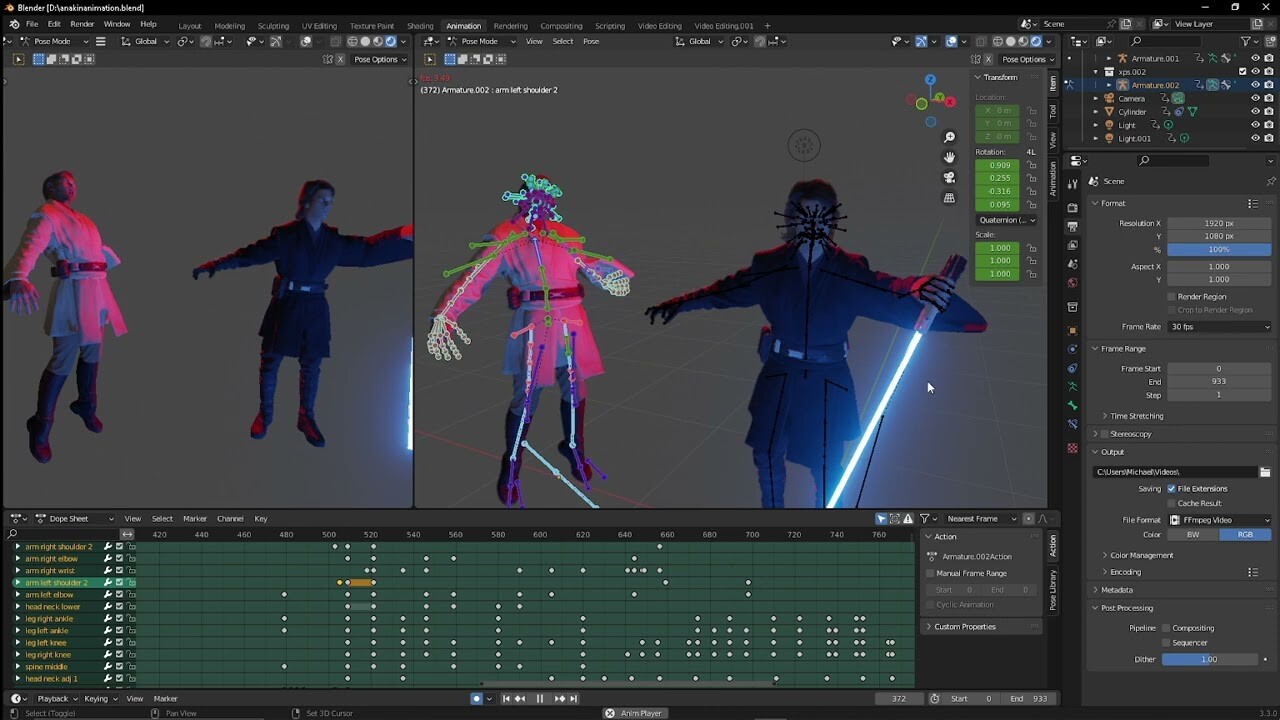Enable Manual Frame Range in Action panel
Viewport: 1280px width, 720px height.
[x=931, y=573]
